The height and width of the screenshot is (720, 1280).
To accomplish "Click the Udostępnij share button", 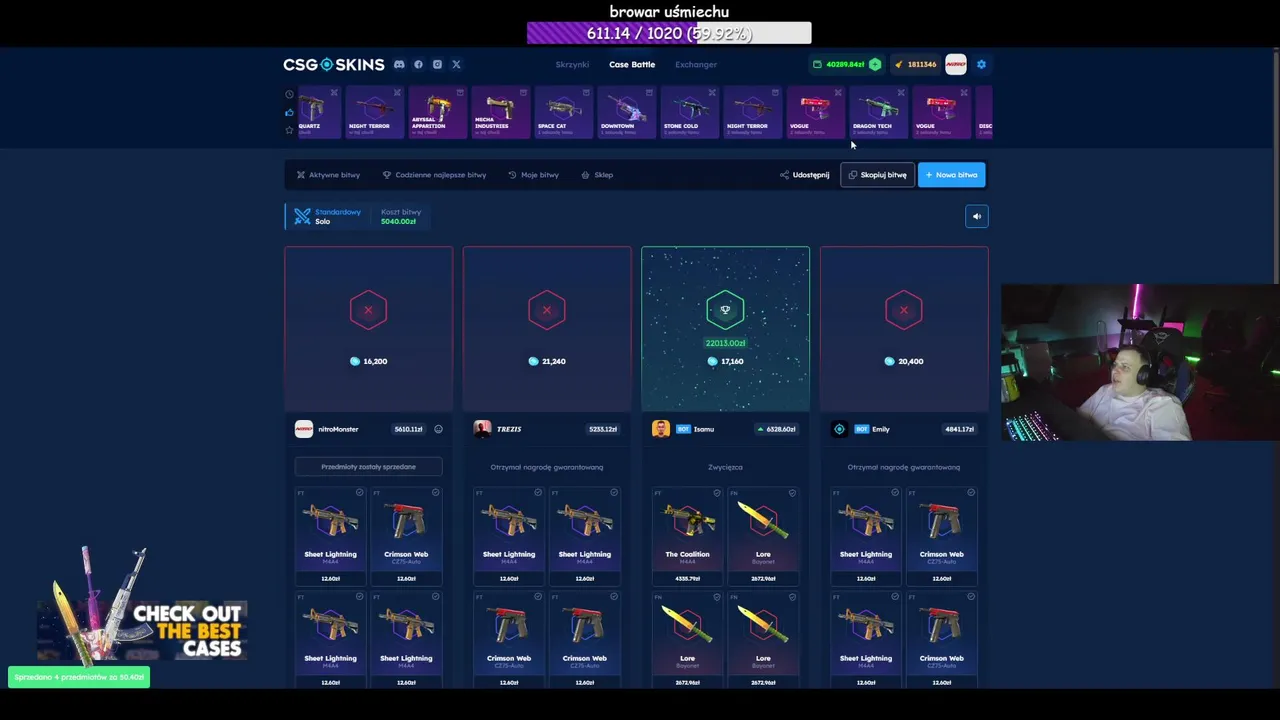I will [x=805, y=175].
